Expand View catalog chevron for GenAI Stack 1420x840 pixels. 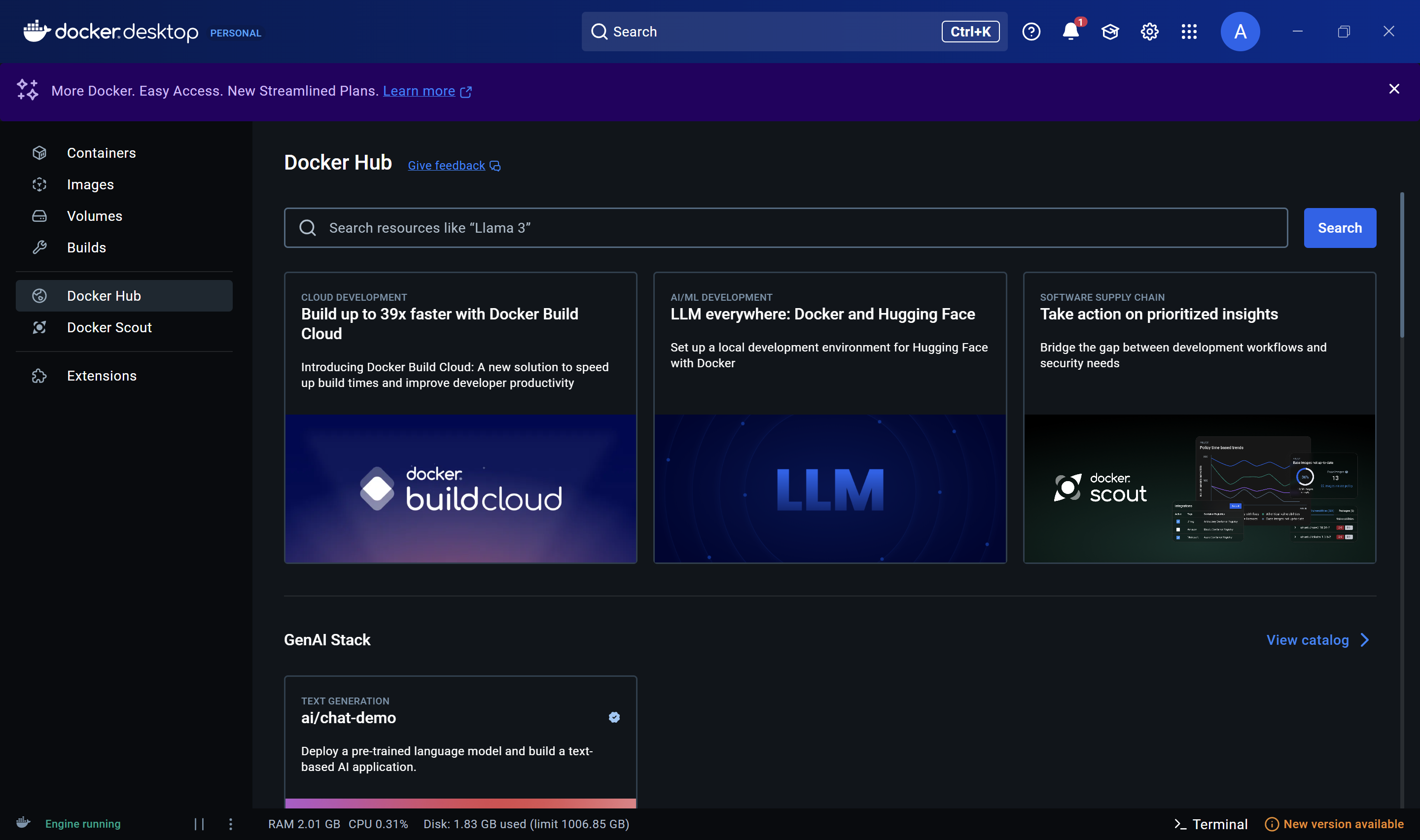[x=1365, y=640]
